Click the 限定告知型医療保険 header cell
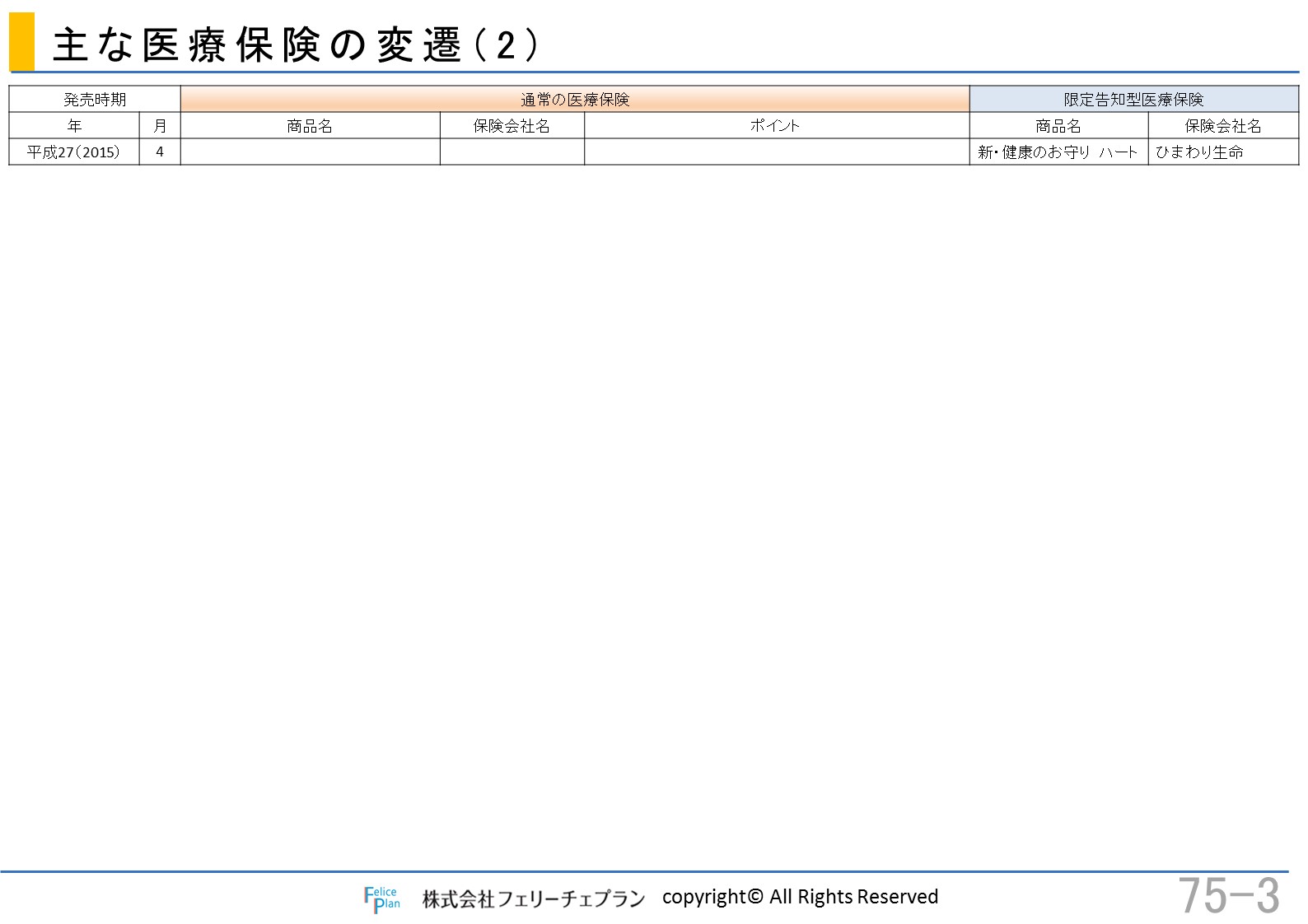1308x924 pixels. click(x=1134, y=99)
